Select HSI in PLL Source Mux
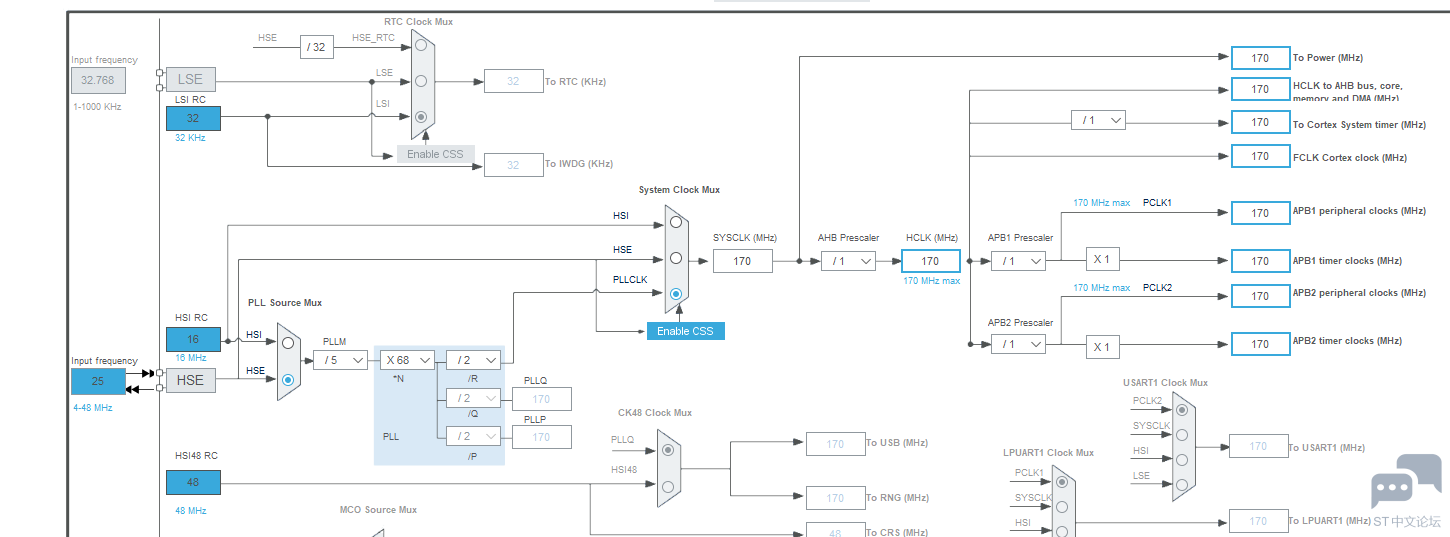 click(x=288, y=343)
